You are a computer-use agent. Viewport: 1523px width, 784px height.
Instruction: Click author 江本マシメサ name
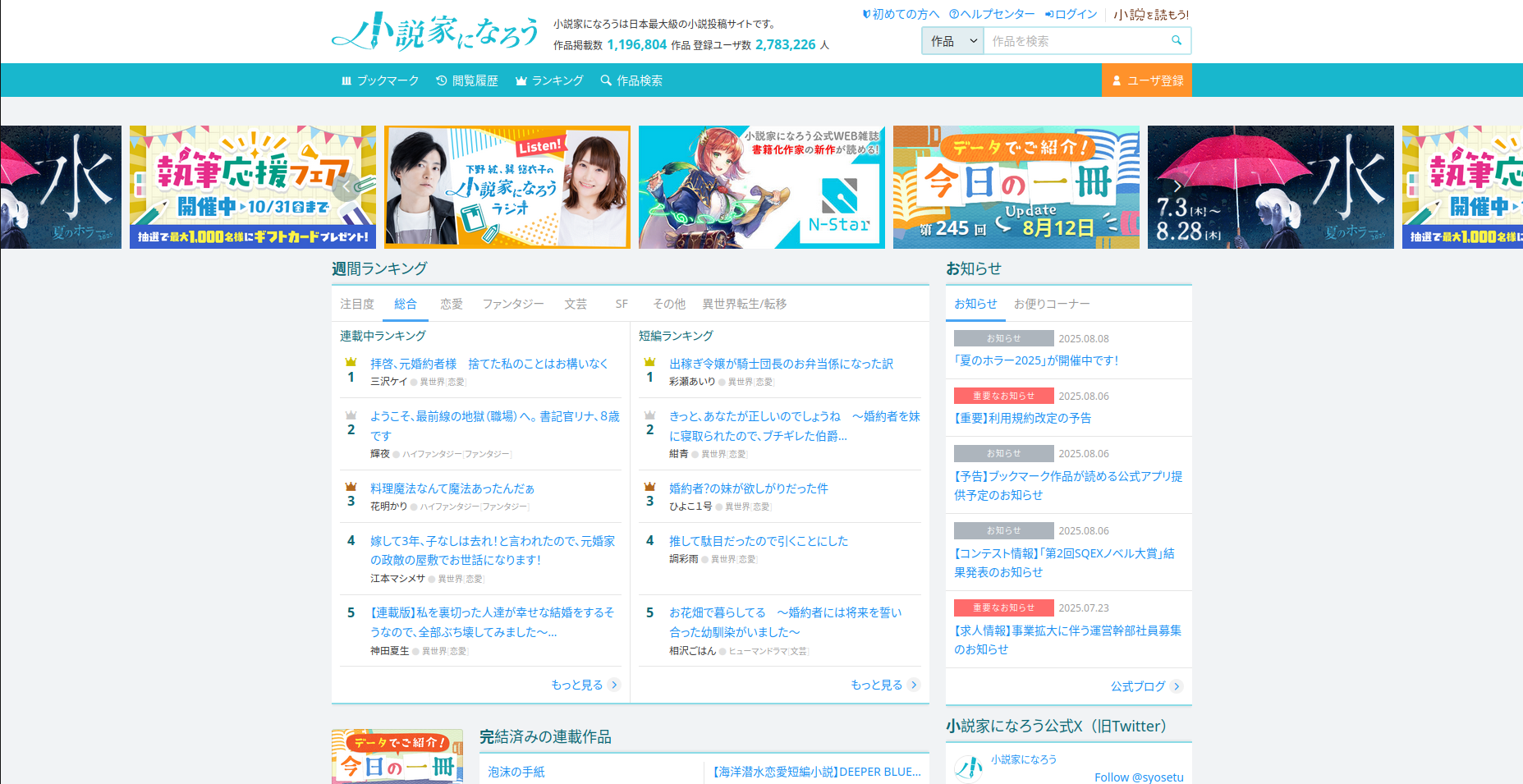point(397,579)
